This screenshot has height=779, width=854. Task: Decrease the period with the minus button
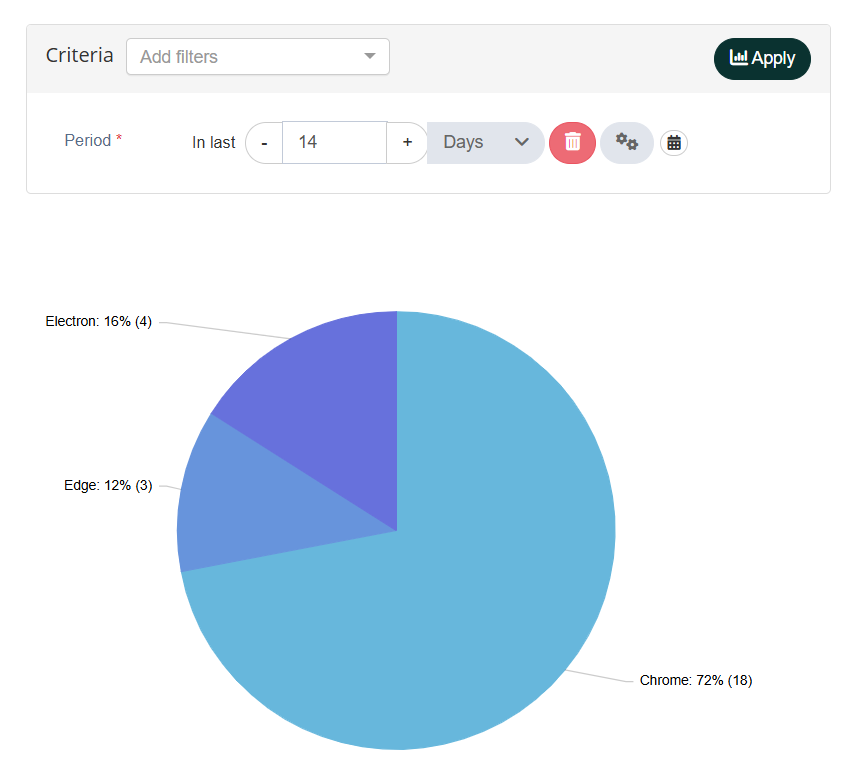264,143
